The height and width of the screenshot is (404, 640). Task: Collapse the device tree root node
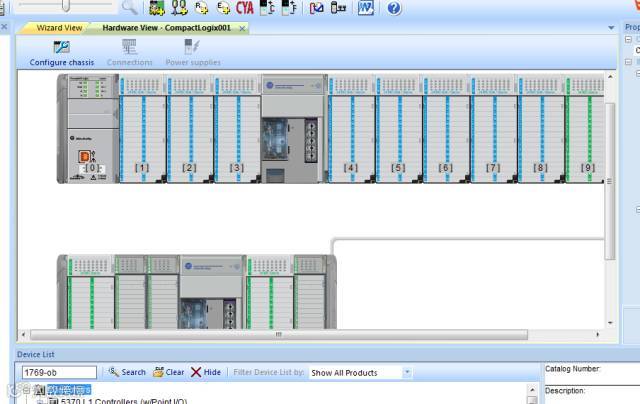click(26, 390)
